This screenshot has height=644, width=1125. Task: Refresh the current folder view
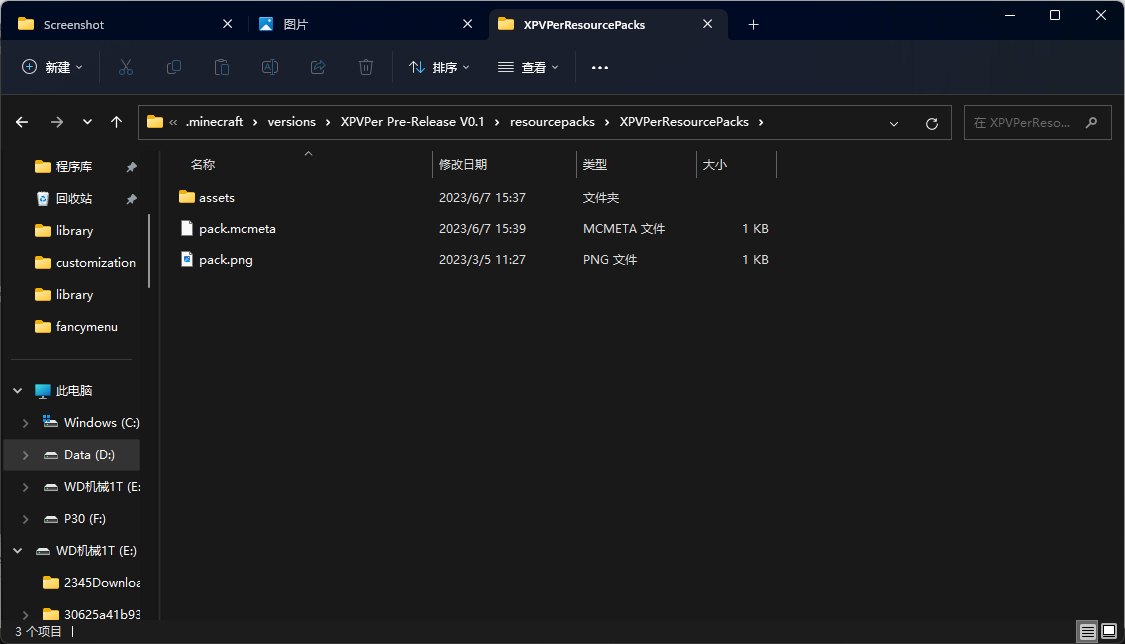(x=932, y=123)
